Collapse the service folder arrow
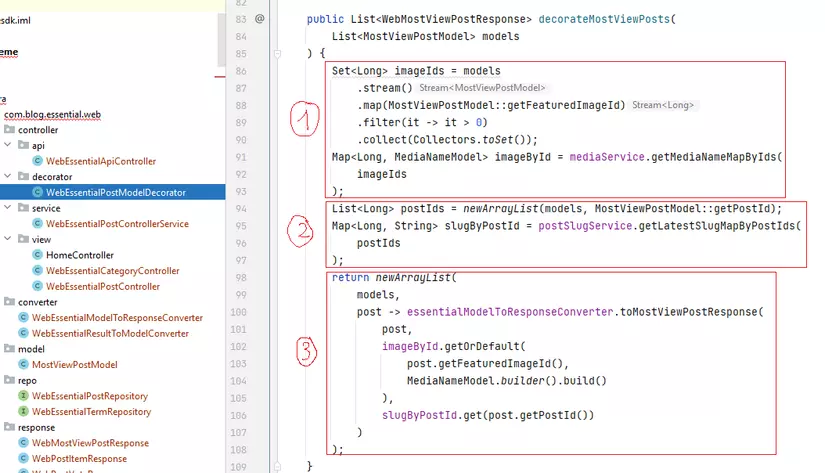 tap(8, 208)
